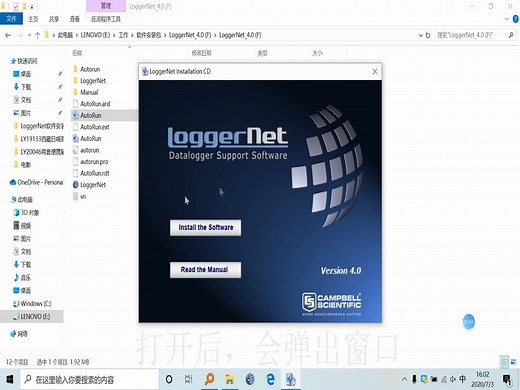Image resolution: width=520 pixels, height=390 pixels.
Task: Go back with the Explorer back arrow
Action: tap(8, 35)
